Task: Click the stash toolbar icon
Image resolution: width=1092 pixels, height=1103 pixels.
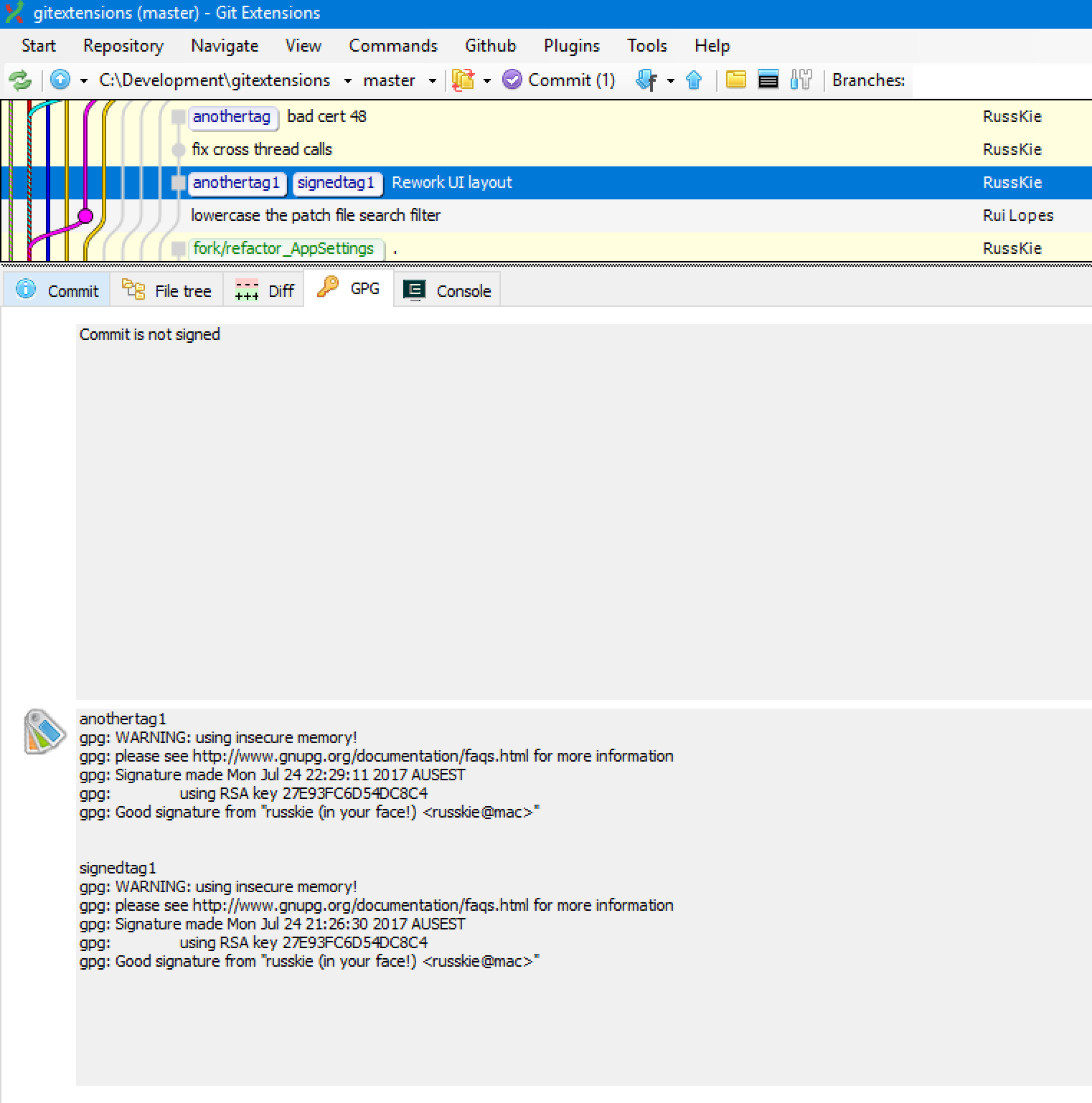Action: 463,80
